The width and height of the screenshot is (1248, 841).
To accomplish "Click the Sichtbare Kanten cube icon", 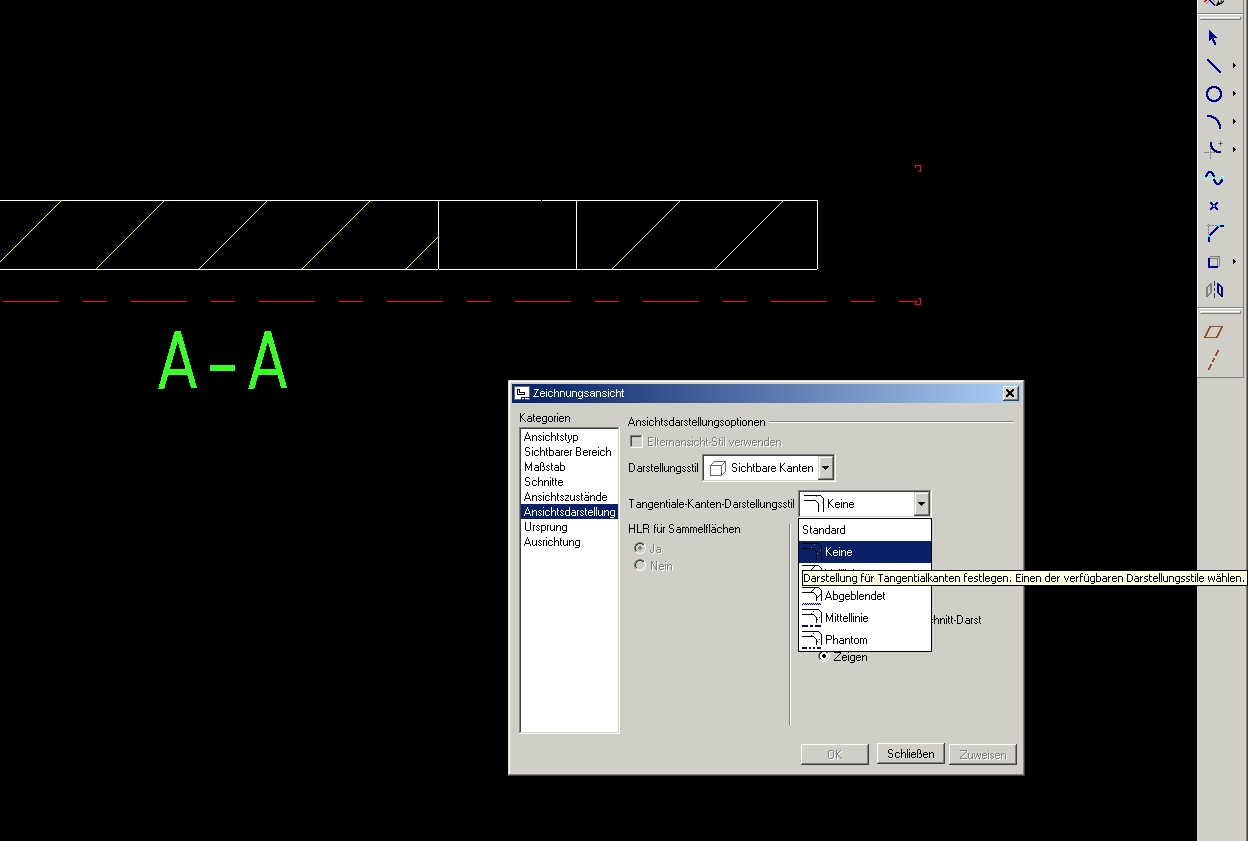I will [x=717, y=468].
